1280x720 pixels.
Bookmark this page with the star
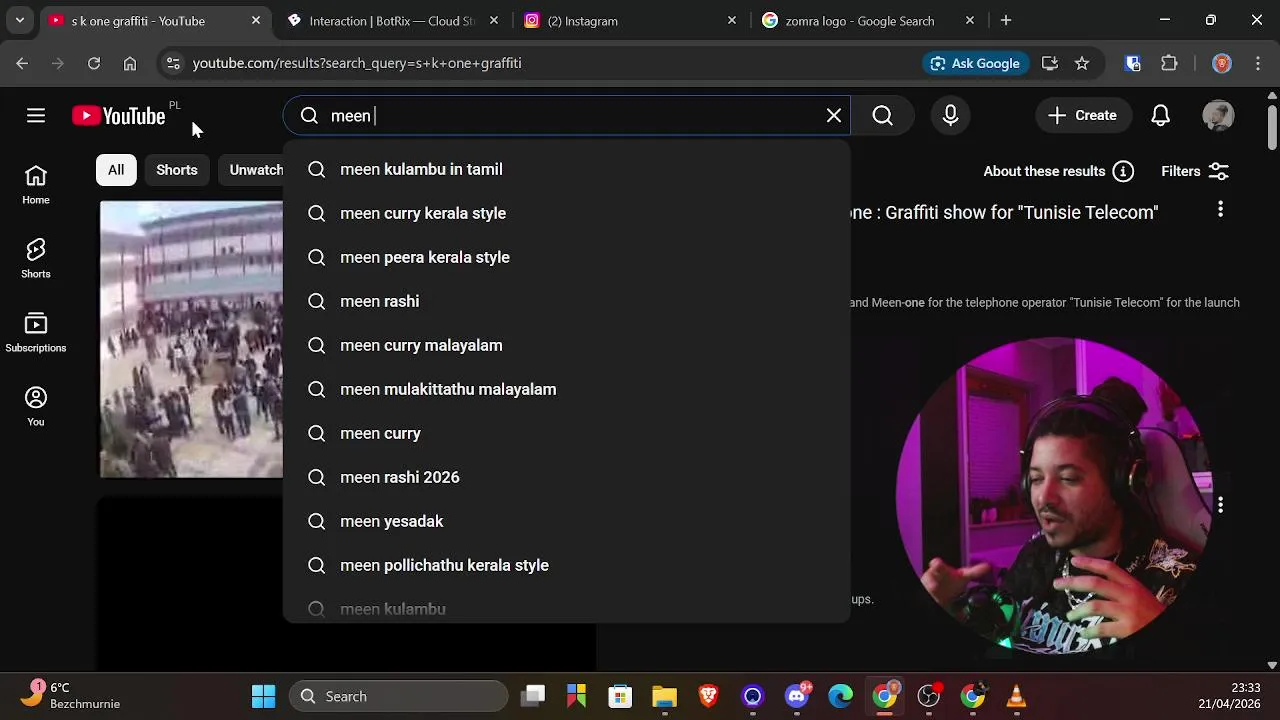(1082, 63)
